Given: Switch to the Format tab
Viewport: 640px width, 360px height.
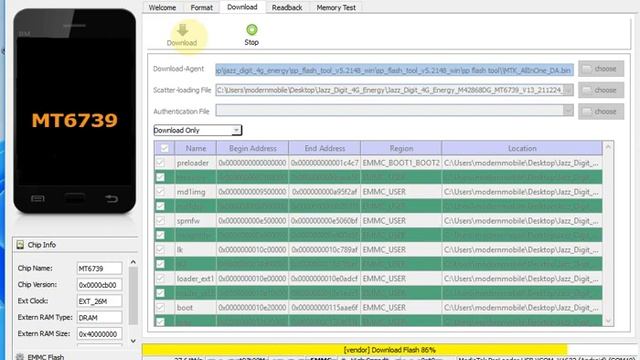Looking at the screenshot, I should [201, 7].
